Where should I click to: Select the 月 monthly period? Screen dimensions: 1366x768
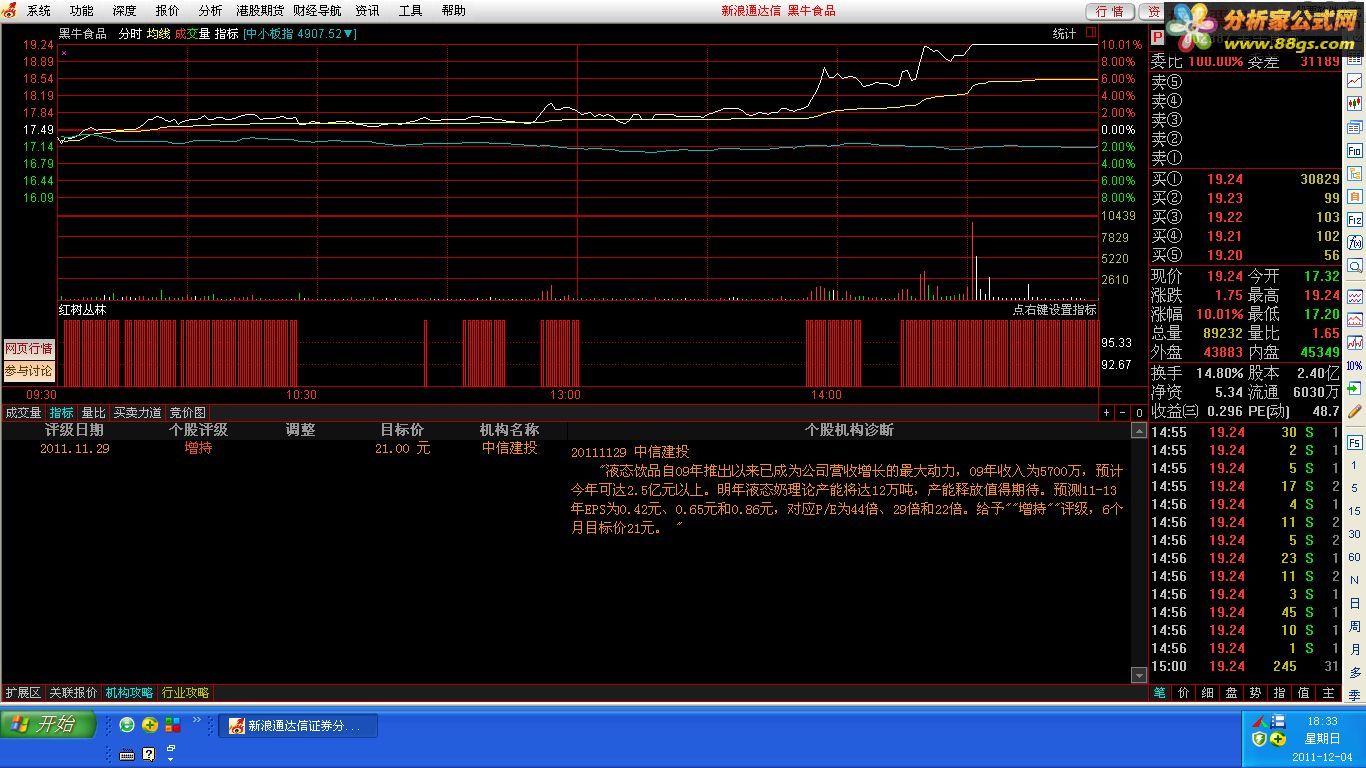[1355, 649]
